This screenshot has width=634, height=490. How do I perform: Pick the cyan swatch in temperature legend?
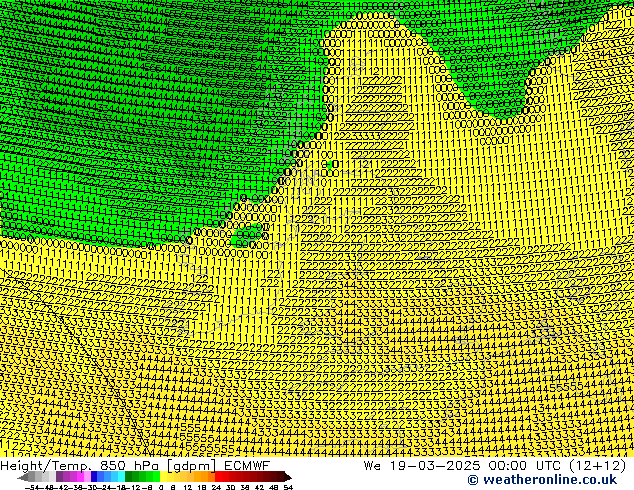click(x=121, y=477)
